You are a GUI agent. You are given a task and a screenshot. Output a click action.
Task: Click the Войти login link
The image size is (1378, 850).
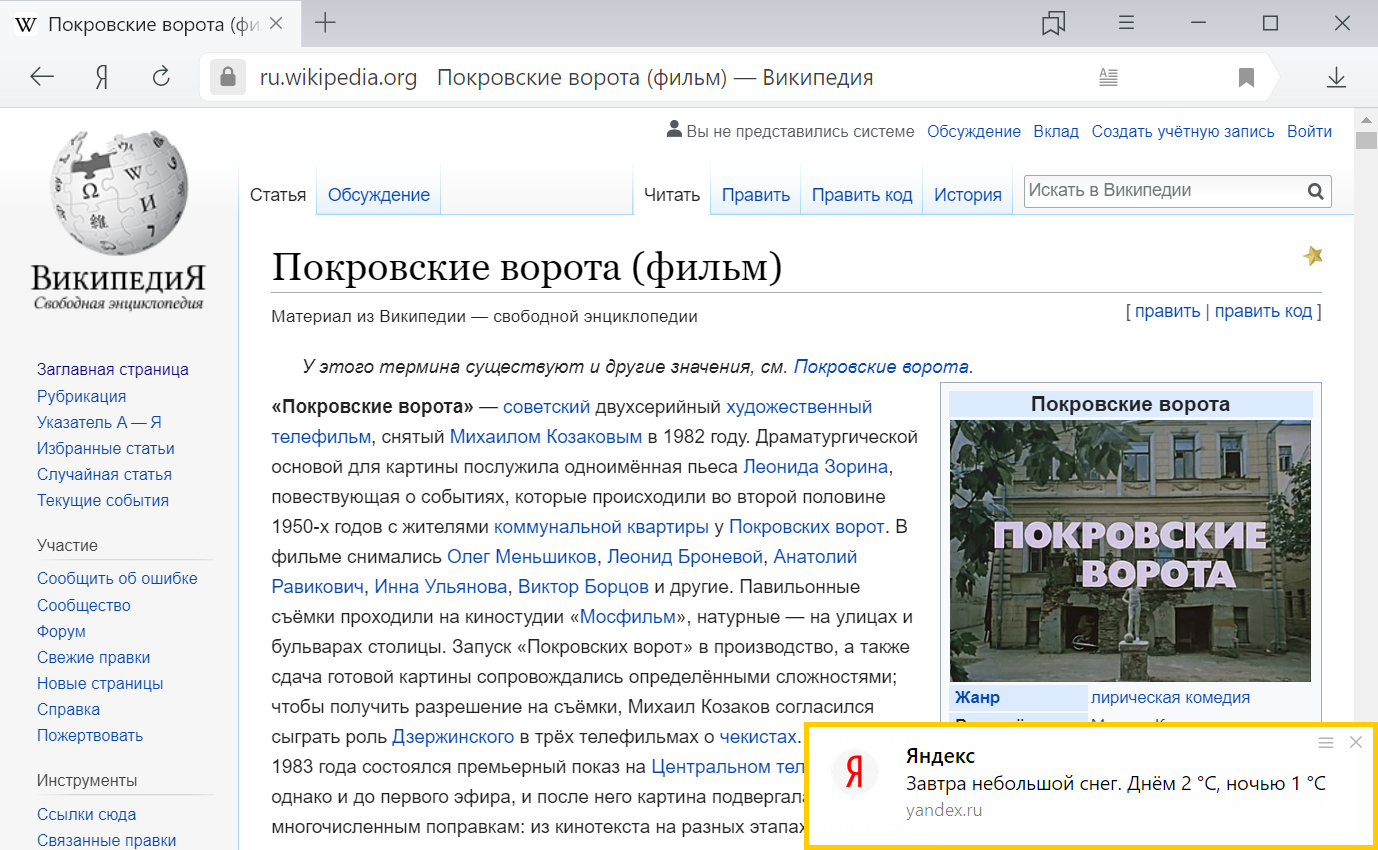(x=1309, y=131)
